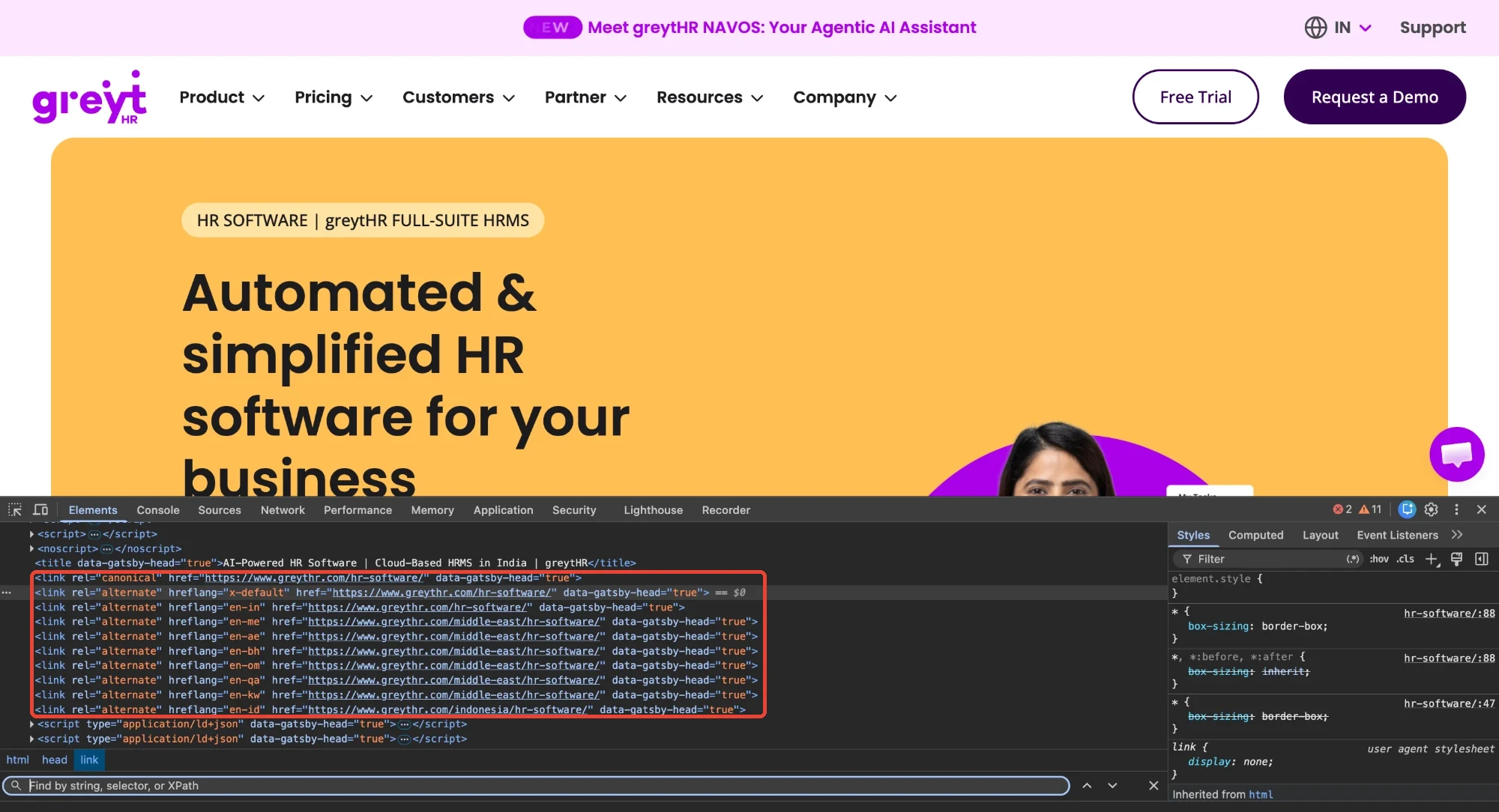This screenshot has width=1499, height=812.
Task: Click the paintbrush rendering emulations icon
Action: (x=1457, y=559)
